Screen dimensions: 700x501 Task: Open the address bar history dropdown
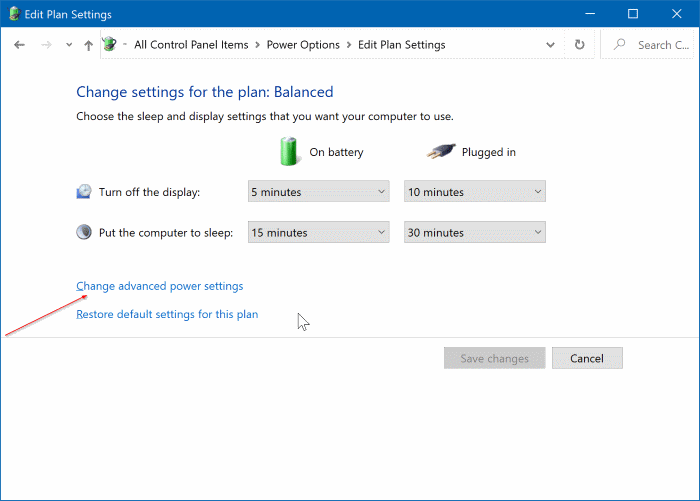[x=550, y=45]
